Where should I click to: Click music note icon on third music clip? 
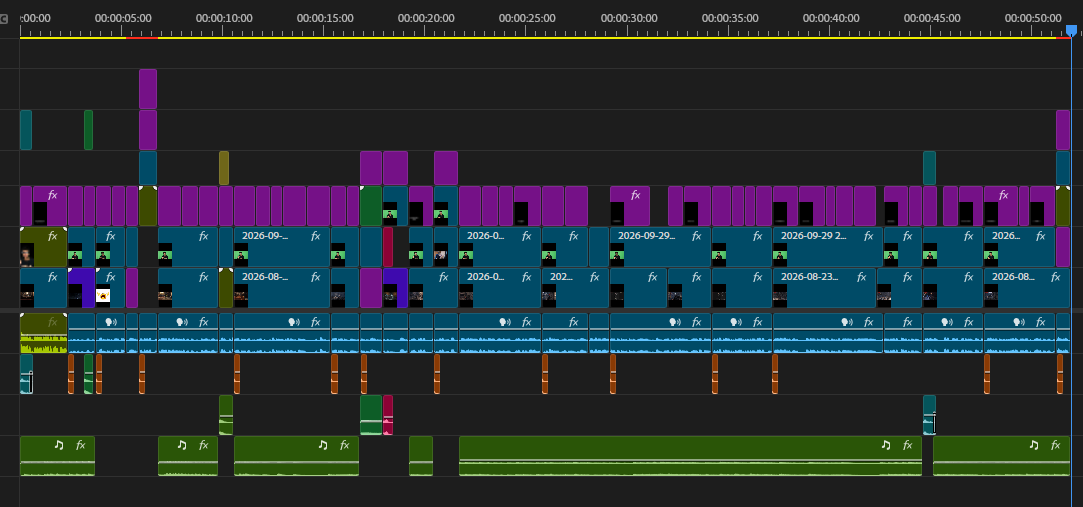point(323,445)
